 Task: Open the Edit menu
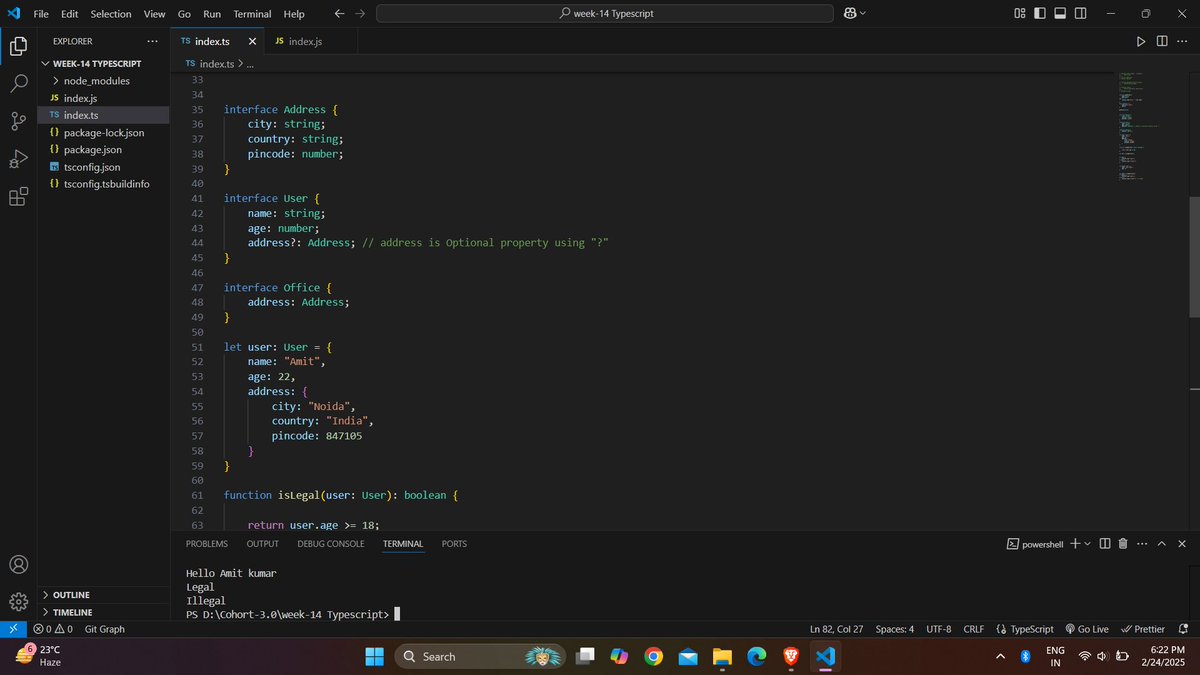tap(69, 14)
